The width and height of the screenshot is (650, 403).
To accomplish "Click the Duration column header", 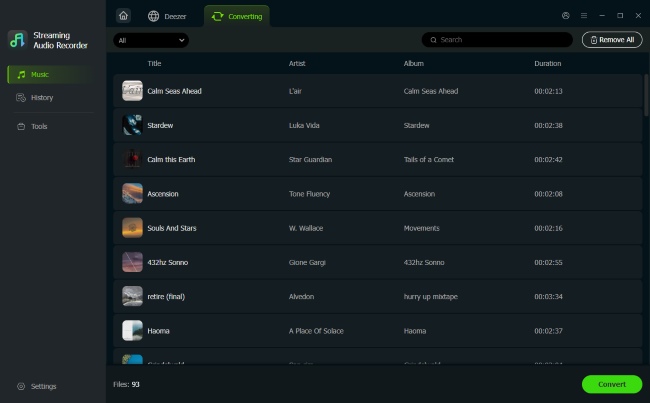I will [x=548, y=63].
